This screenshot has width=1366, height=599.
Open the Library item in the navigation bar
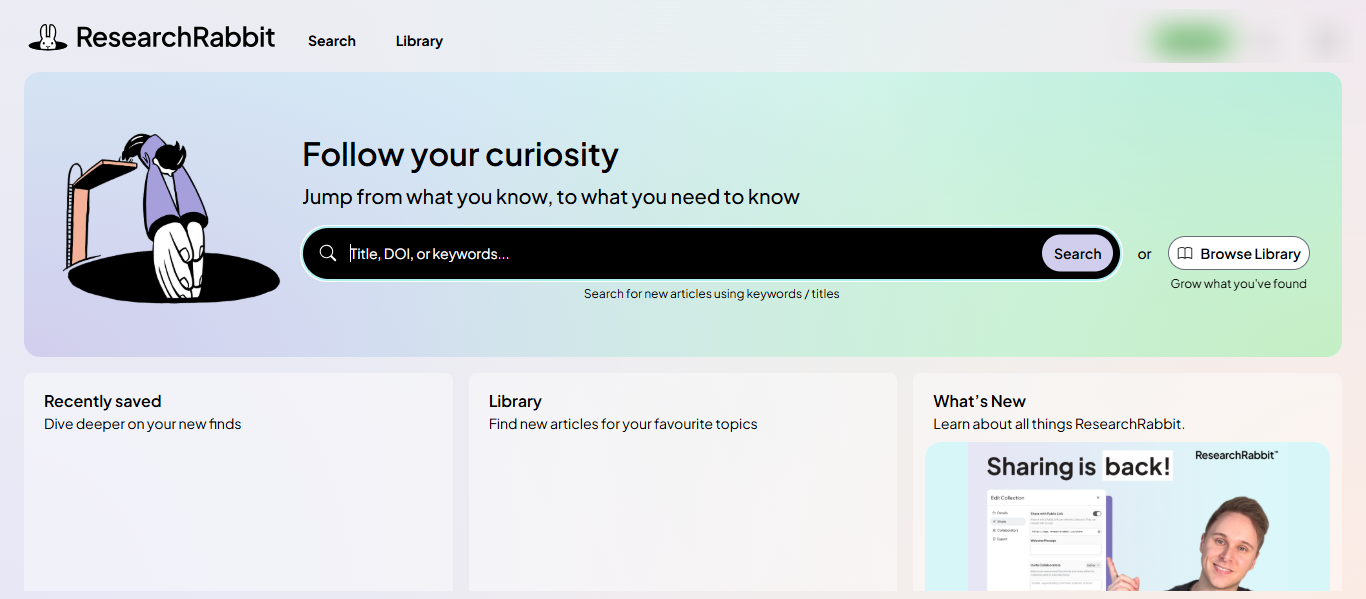[418, 41]
